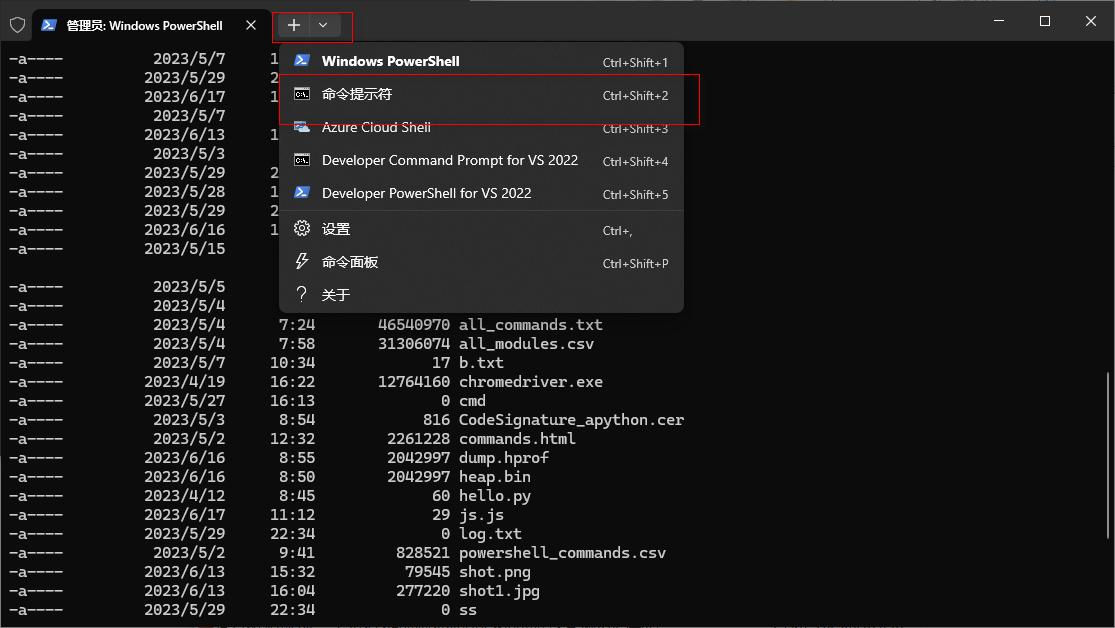The image size is (1115, 628).
Task: Open settings via the 设置 gear icon
Action: click(301, 228)
